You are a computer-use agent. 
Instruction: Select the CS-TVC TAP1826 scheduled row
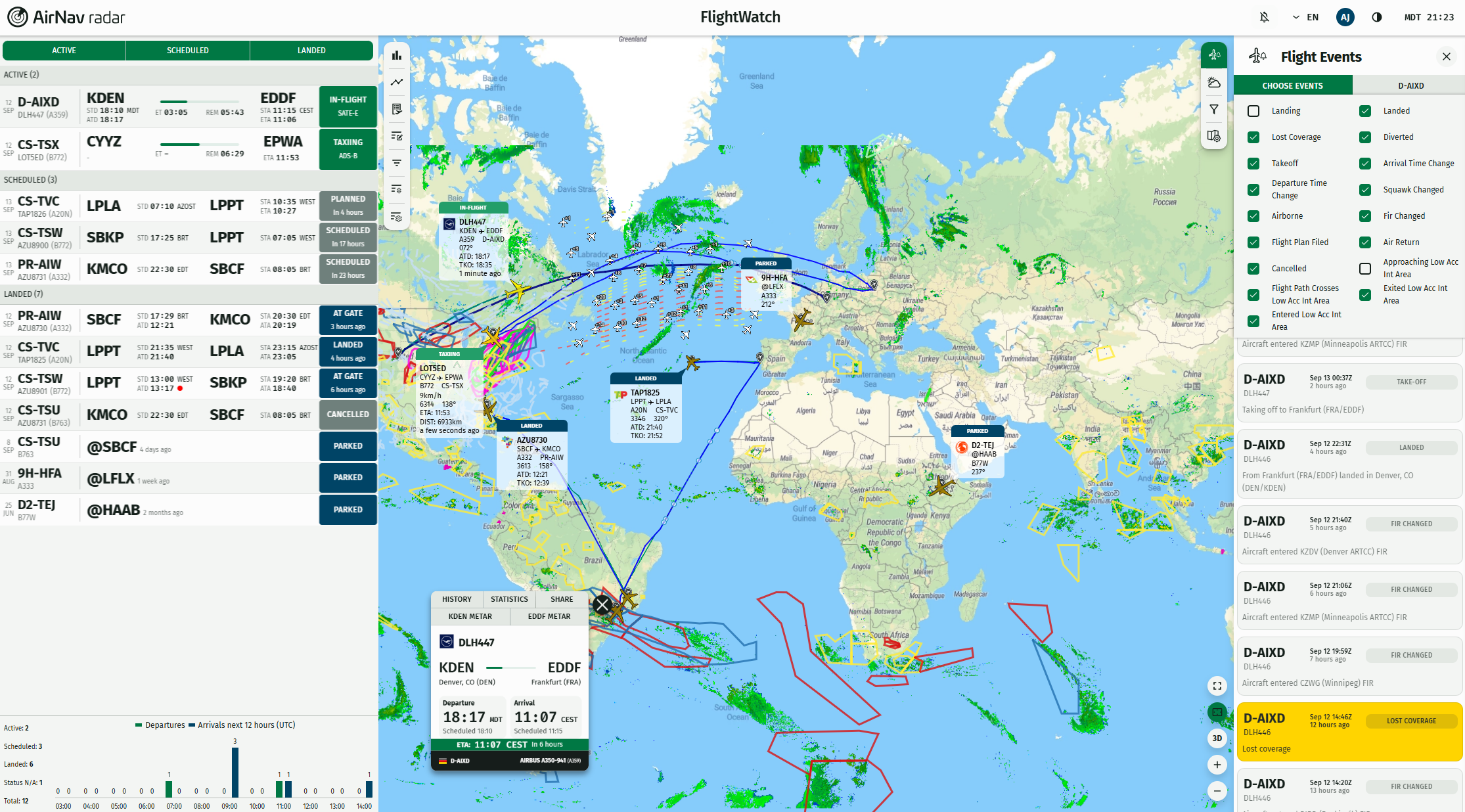click(189, 206)
